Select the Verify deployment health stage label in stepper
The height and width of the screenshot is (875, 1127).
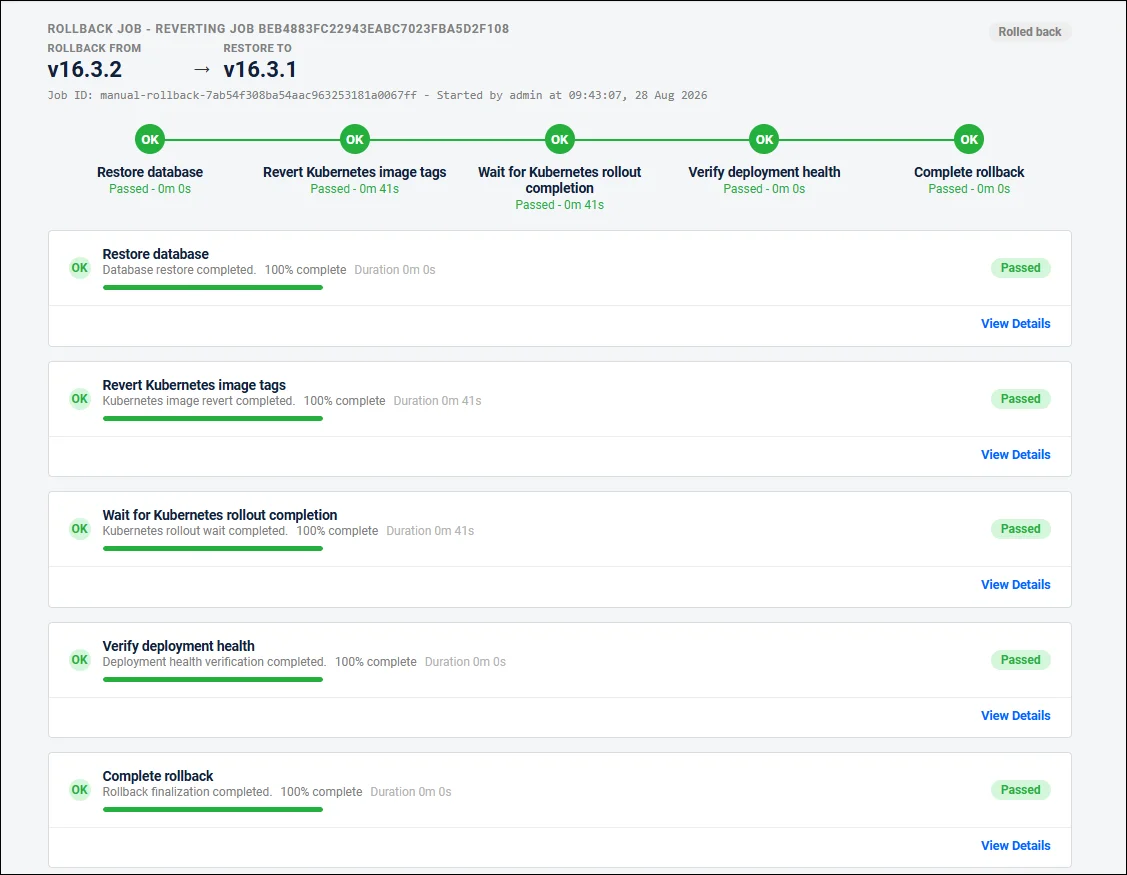764,172
